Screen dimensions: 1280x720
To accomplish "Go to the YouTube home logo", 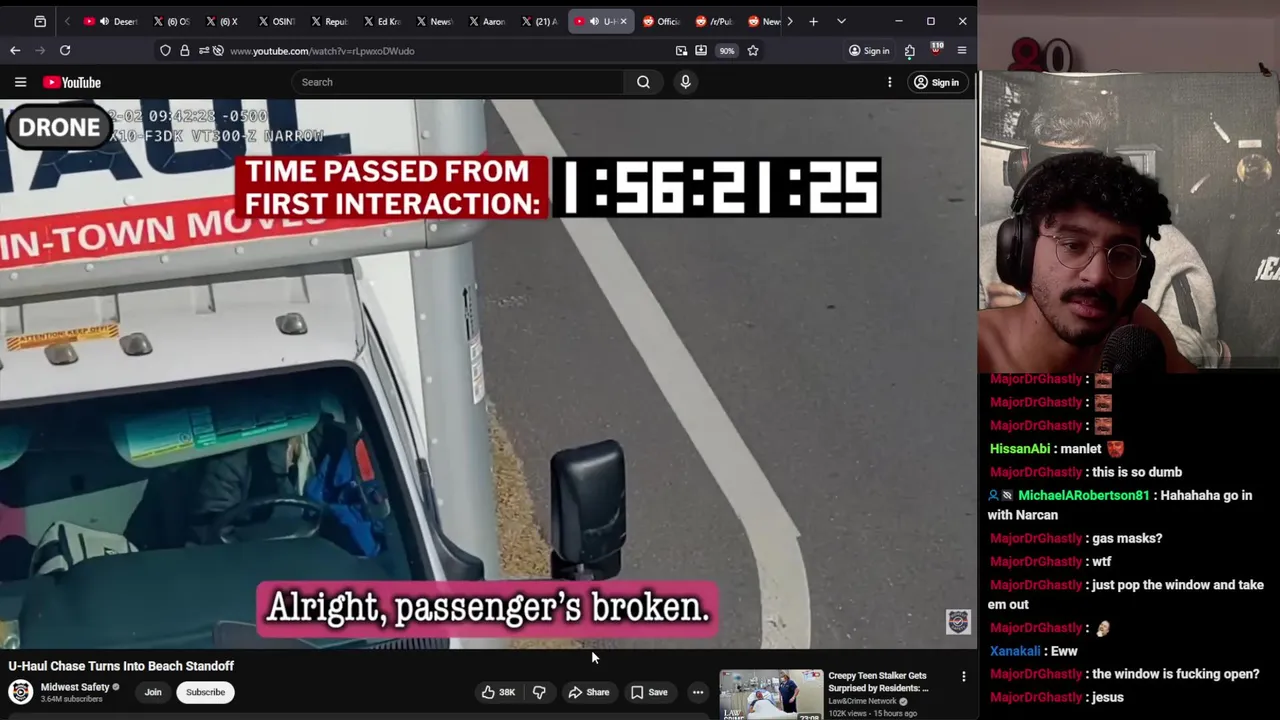I will tap(72, 82).
